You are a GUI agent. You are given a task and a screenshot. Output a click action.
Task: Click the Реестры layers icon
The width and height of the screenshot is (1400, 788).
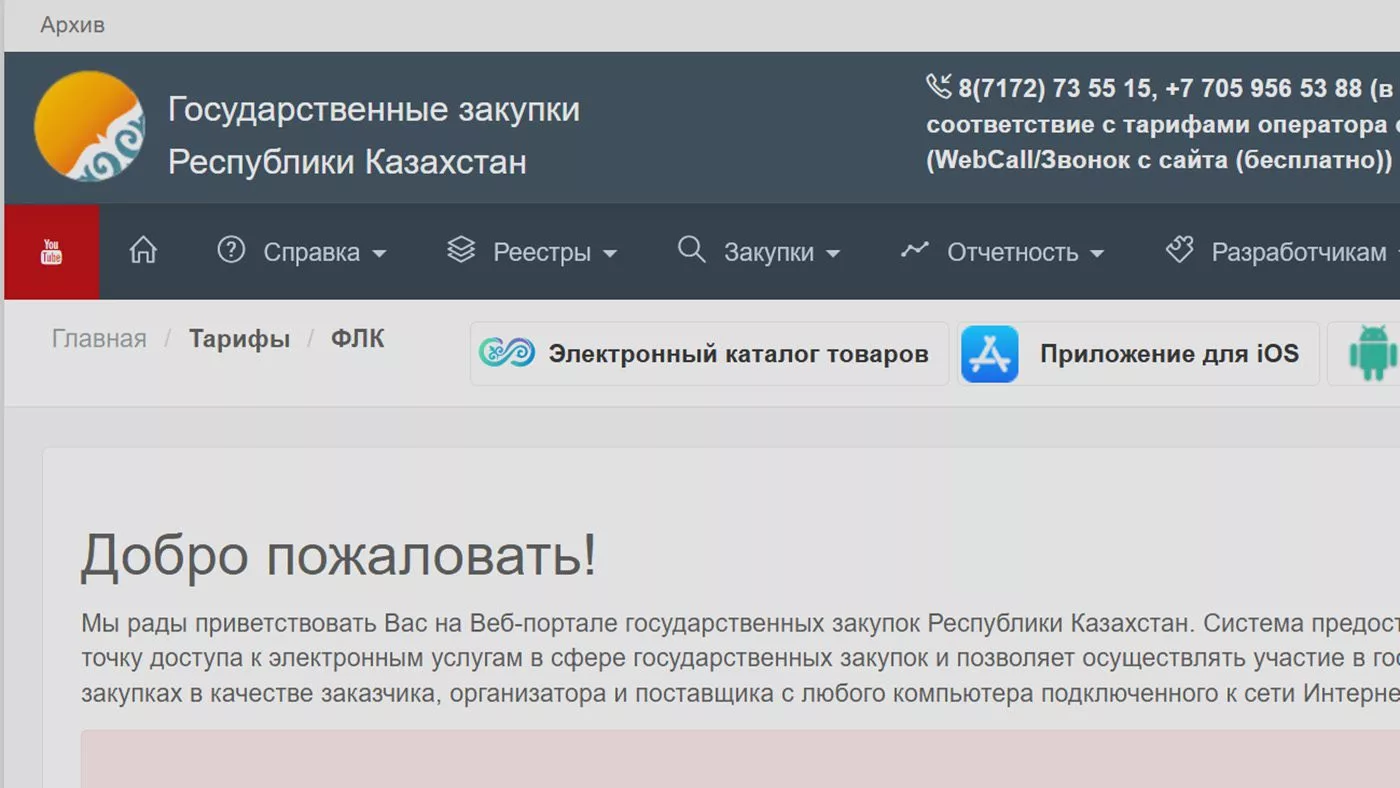point(461,250)
